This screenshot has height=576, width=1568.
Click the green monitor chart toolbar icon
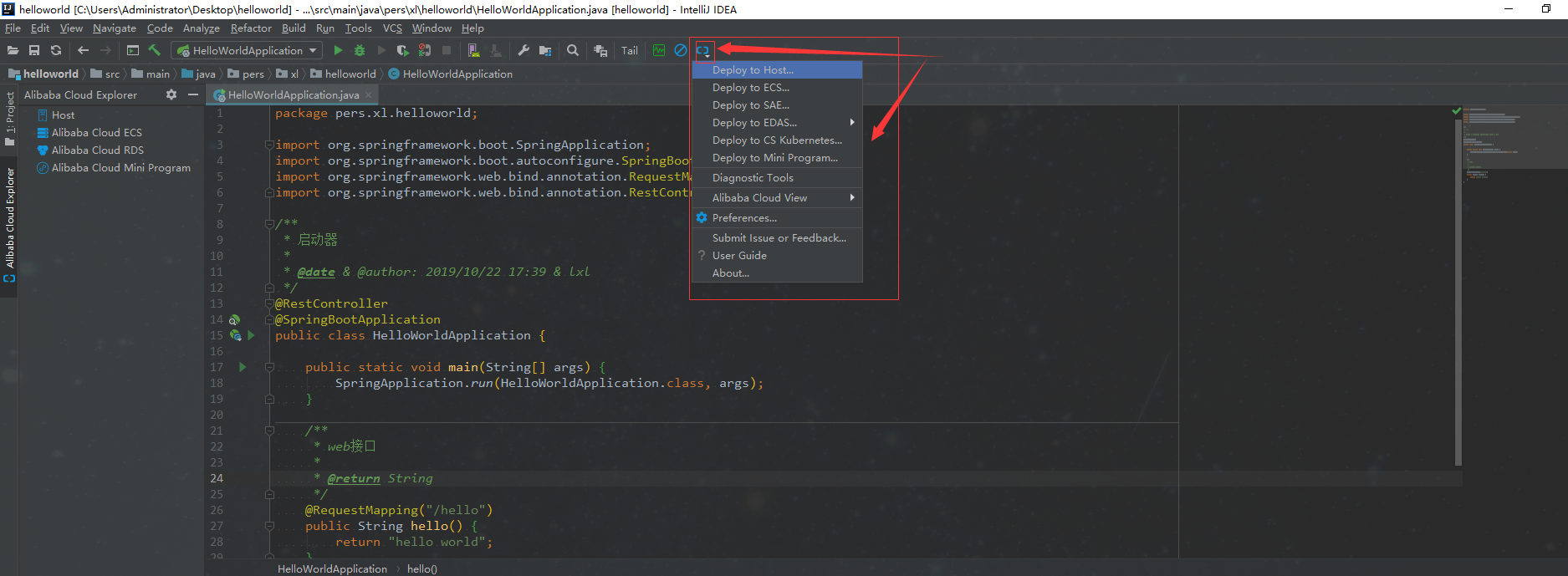(x=659, y=50)
